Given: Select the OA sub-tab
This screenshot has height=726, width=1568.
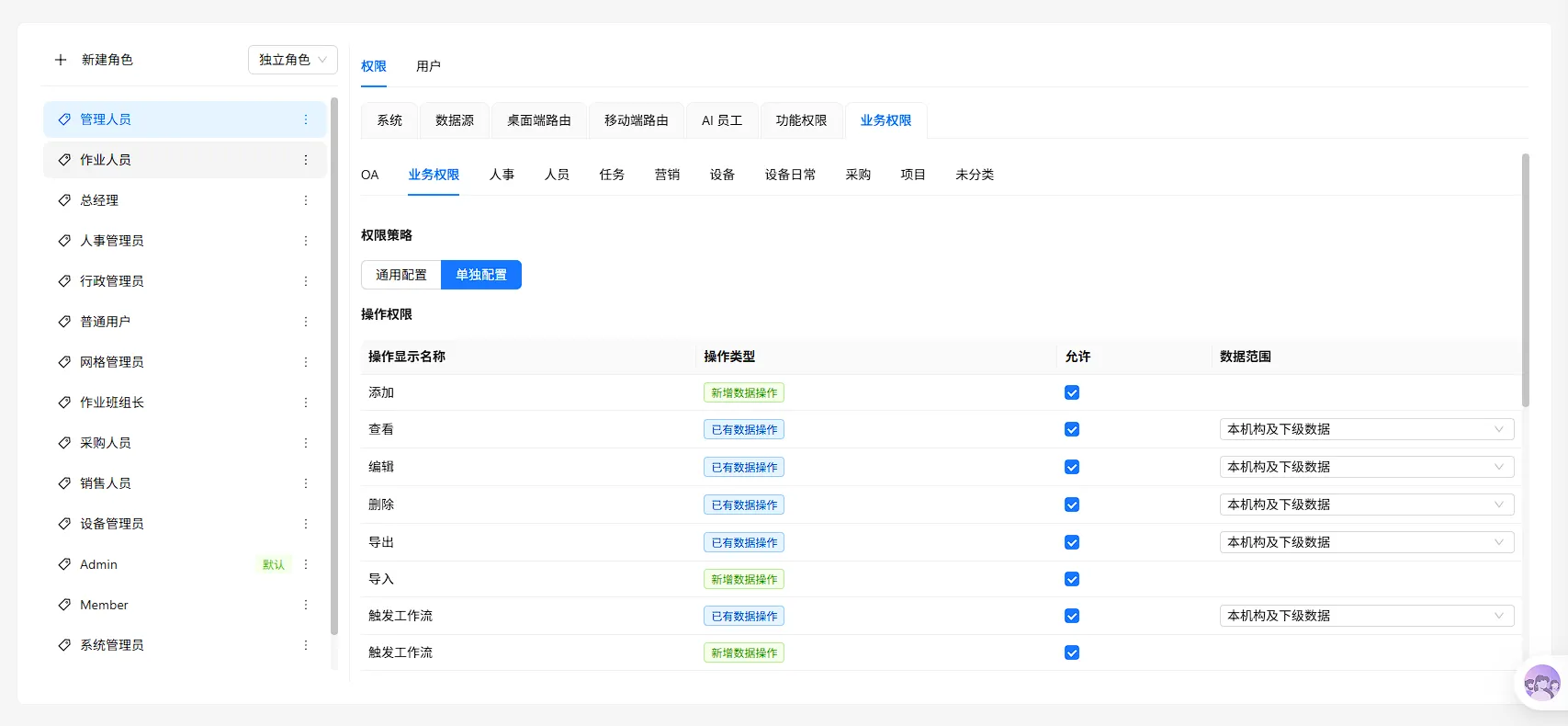Looking at the screenshot, I should (x=370, y=175).
